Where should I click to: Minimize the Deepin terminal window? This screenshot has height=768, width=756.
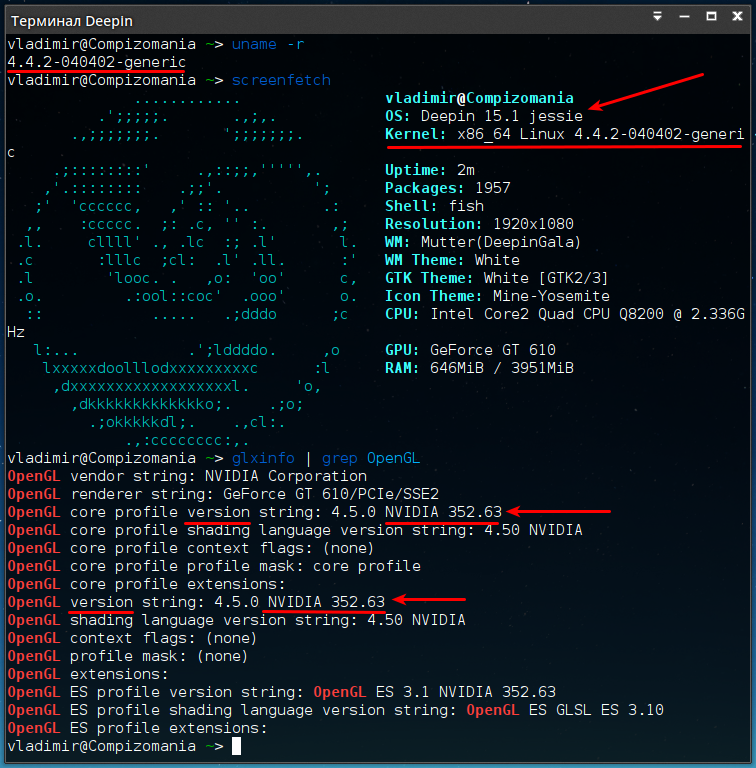pos(685,17)
